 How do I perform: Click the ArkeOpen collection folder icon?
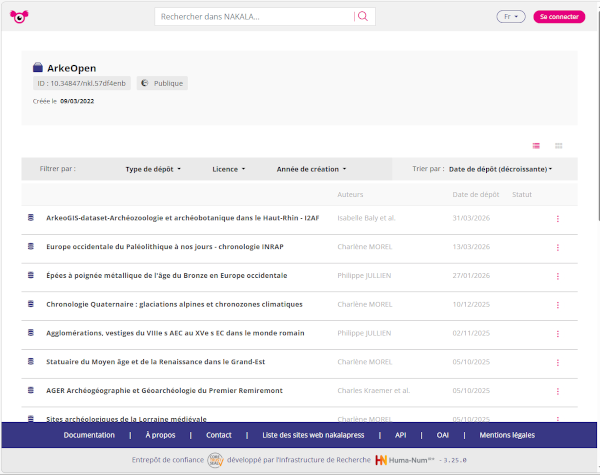38,67
